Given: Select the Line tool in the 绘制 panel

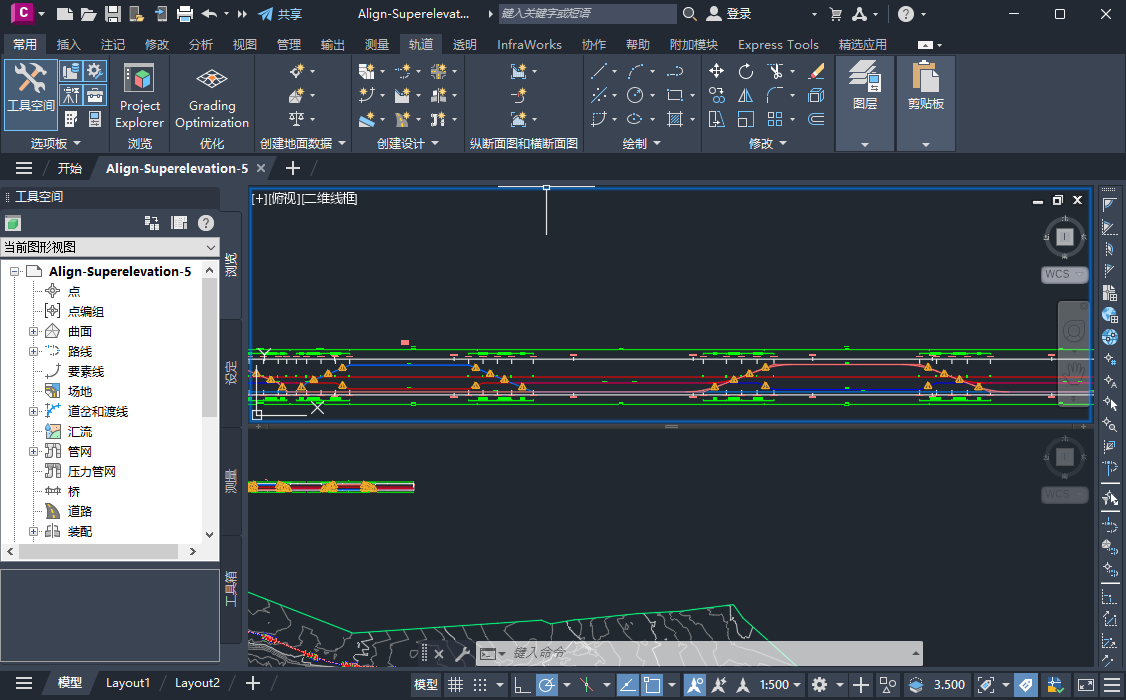Looking at the screenshot, I should coord(598,71).
